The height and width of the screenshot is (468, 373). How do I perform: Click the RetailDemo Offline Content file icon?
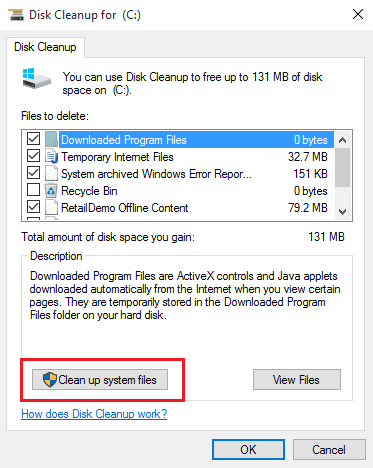tap(51, 207)
